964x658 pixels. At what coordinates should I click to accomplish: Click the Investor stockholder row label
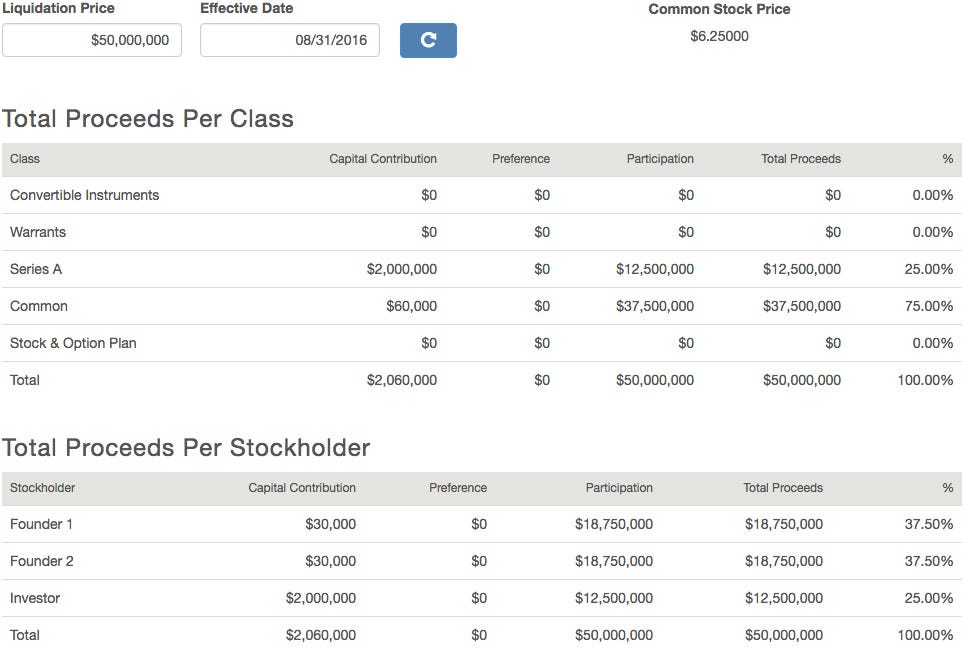35,598
